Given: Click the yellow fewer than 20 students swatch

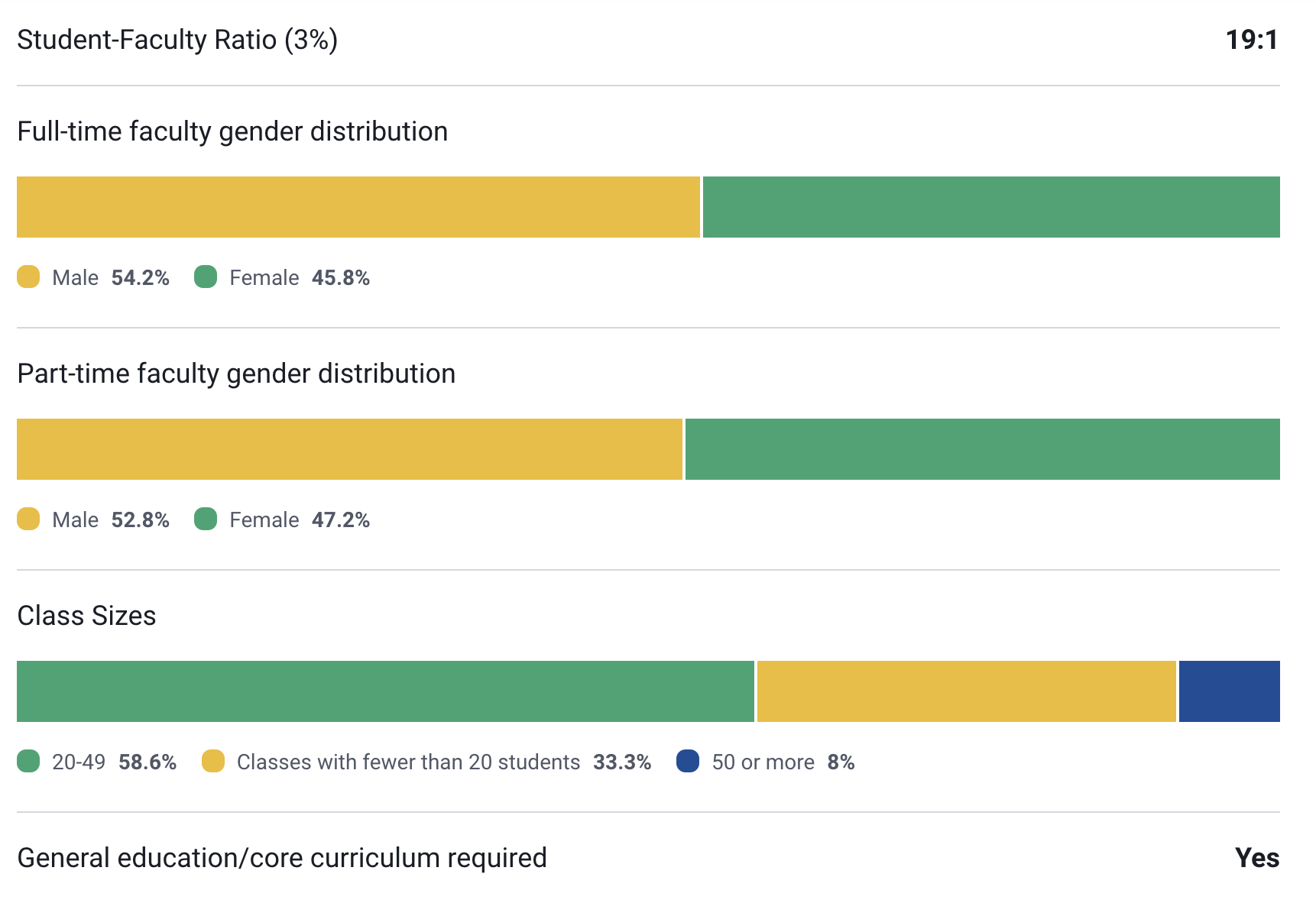Looking at the screenshot, I should coord(213,762).
